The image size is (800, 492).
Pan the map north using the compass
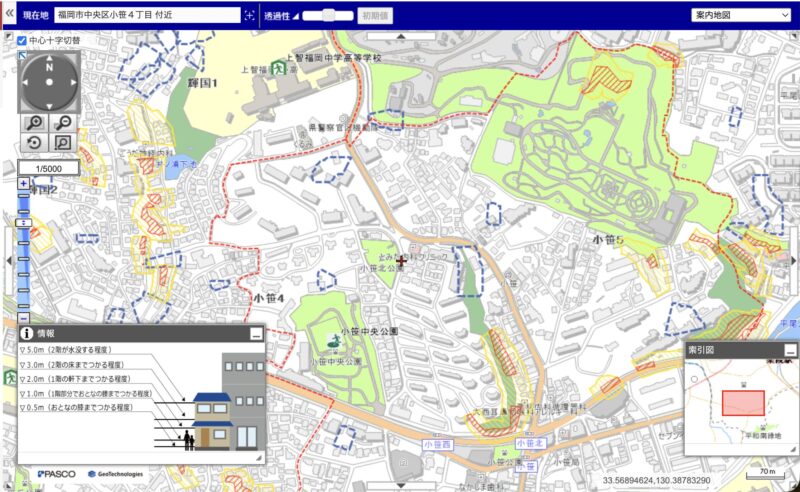pos(48,60)
